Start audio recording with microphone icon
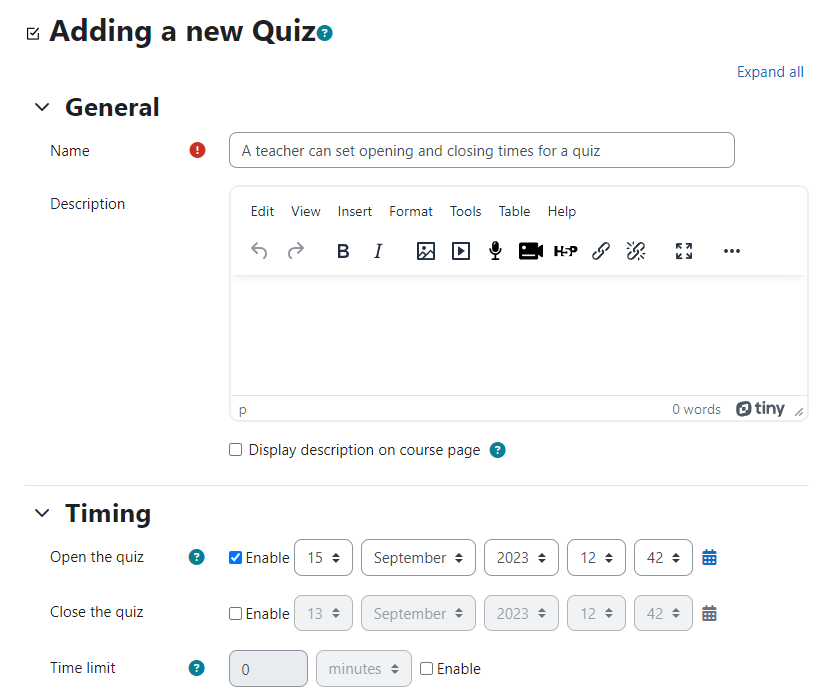 point(495,251)
